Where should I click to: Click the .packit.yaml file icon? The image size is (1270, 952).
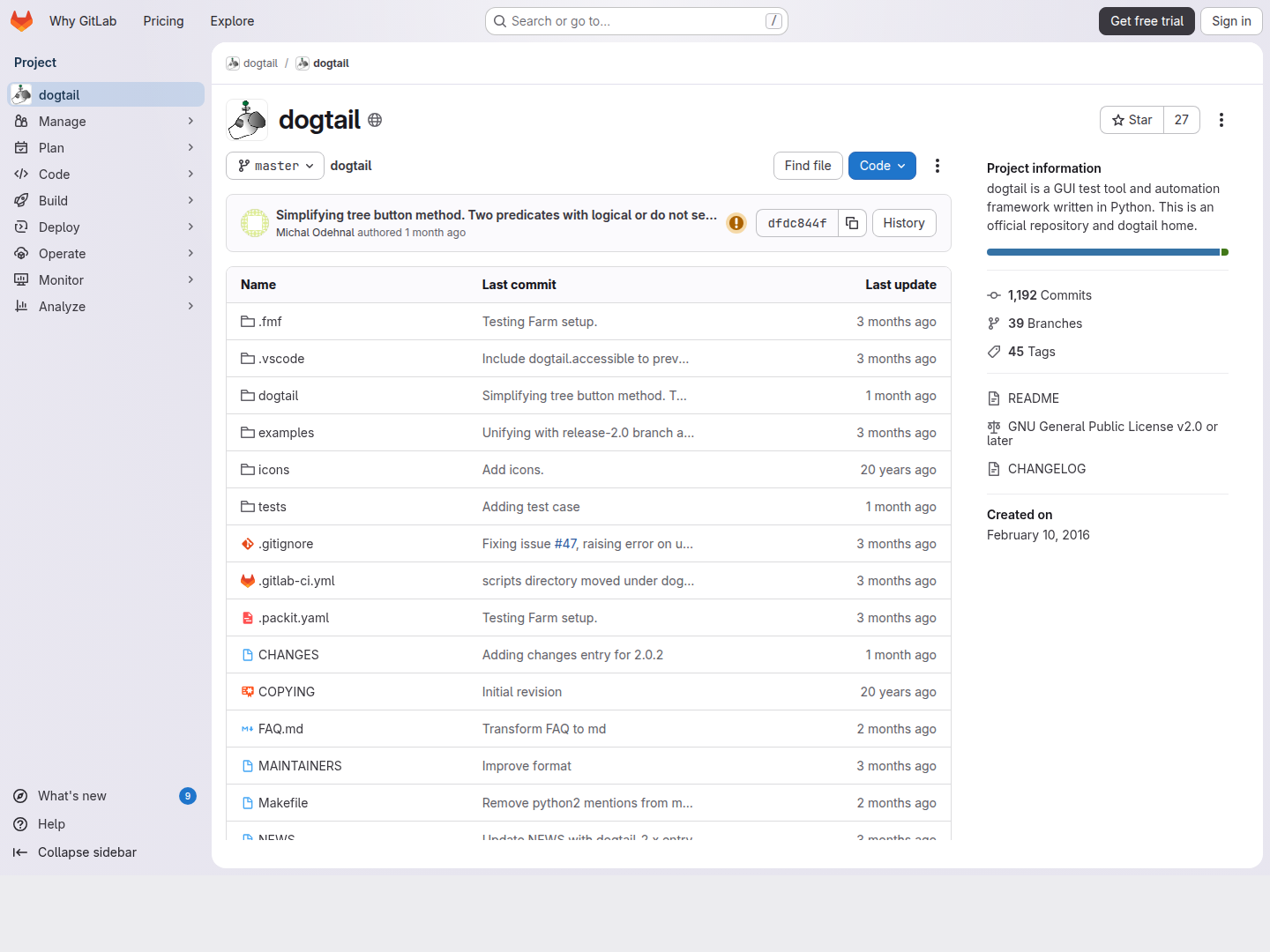click(248, 618)
